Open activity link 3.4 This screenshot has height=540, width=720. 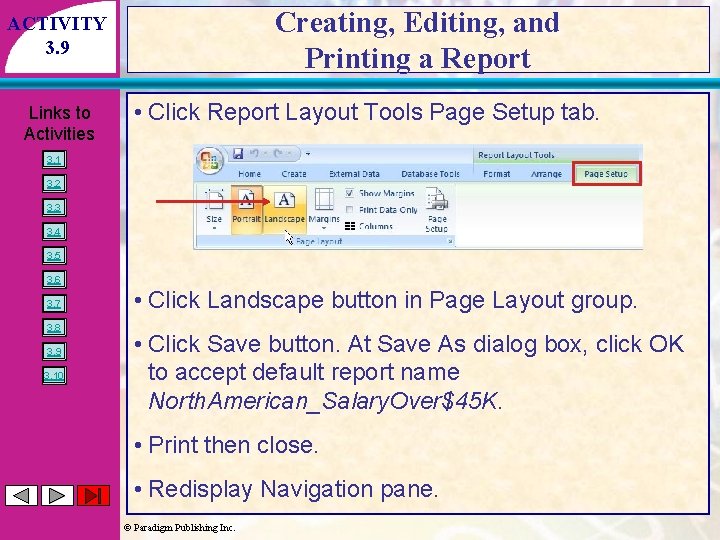click(54, 231)
